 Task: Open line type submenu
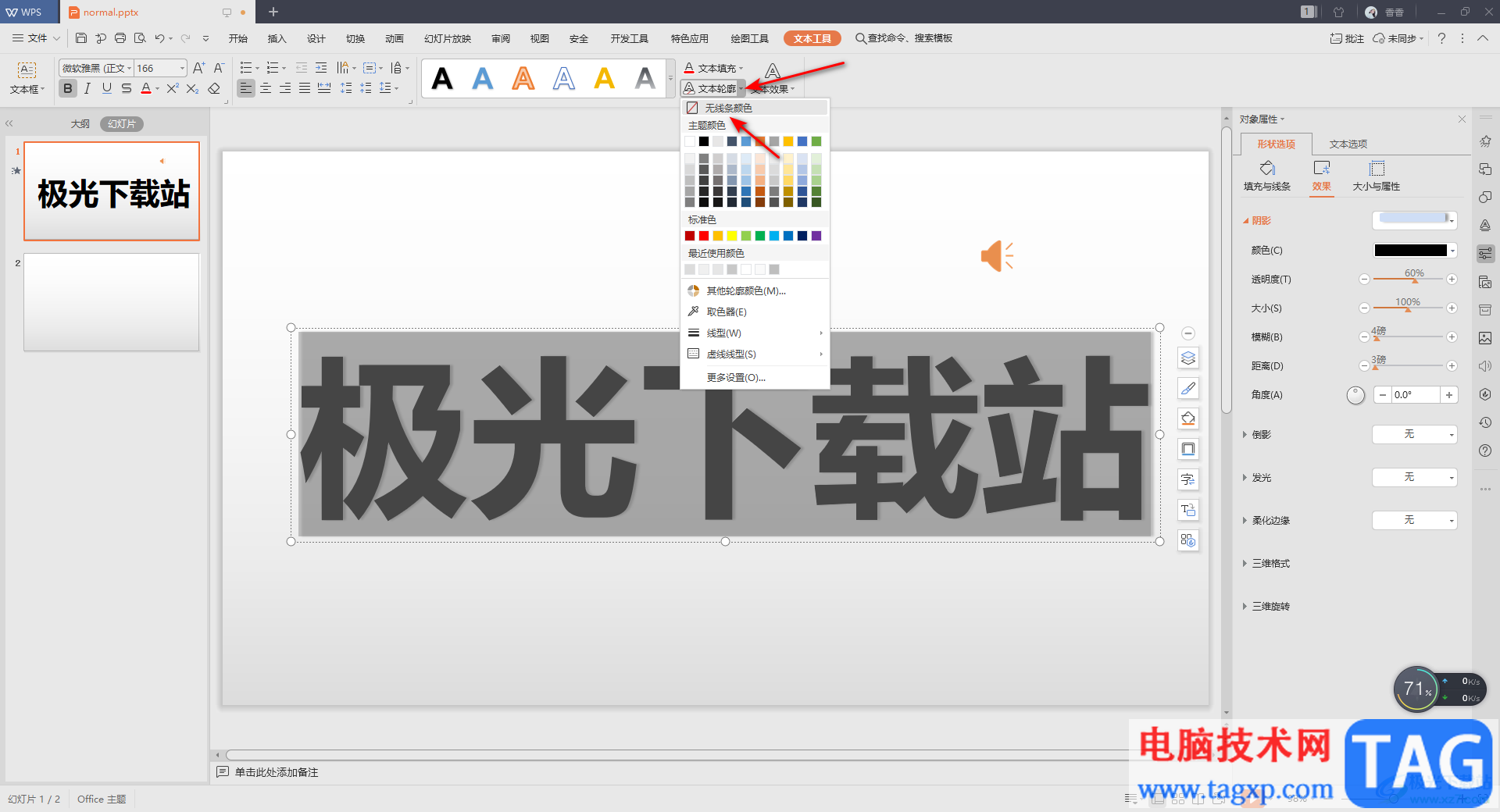pos(755,333)
